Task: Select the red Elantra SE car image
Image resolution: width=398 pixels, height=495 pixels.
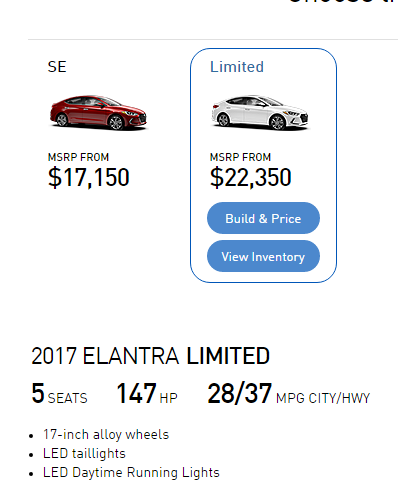Action: tap(98, 112)
